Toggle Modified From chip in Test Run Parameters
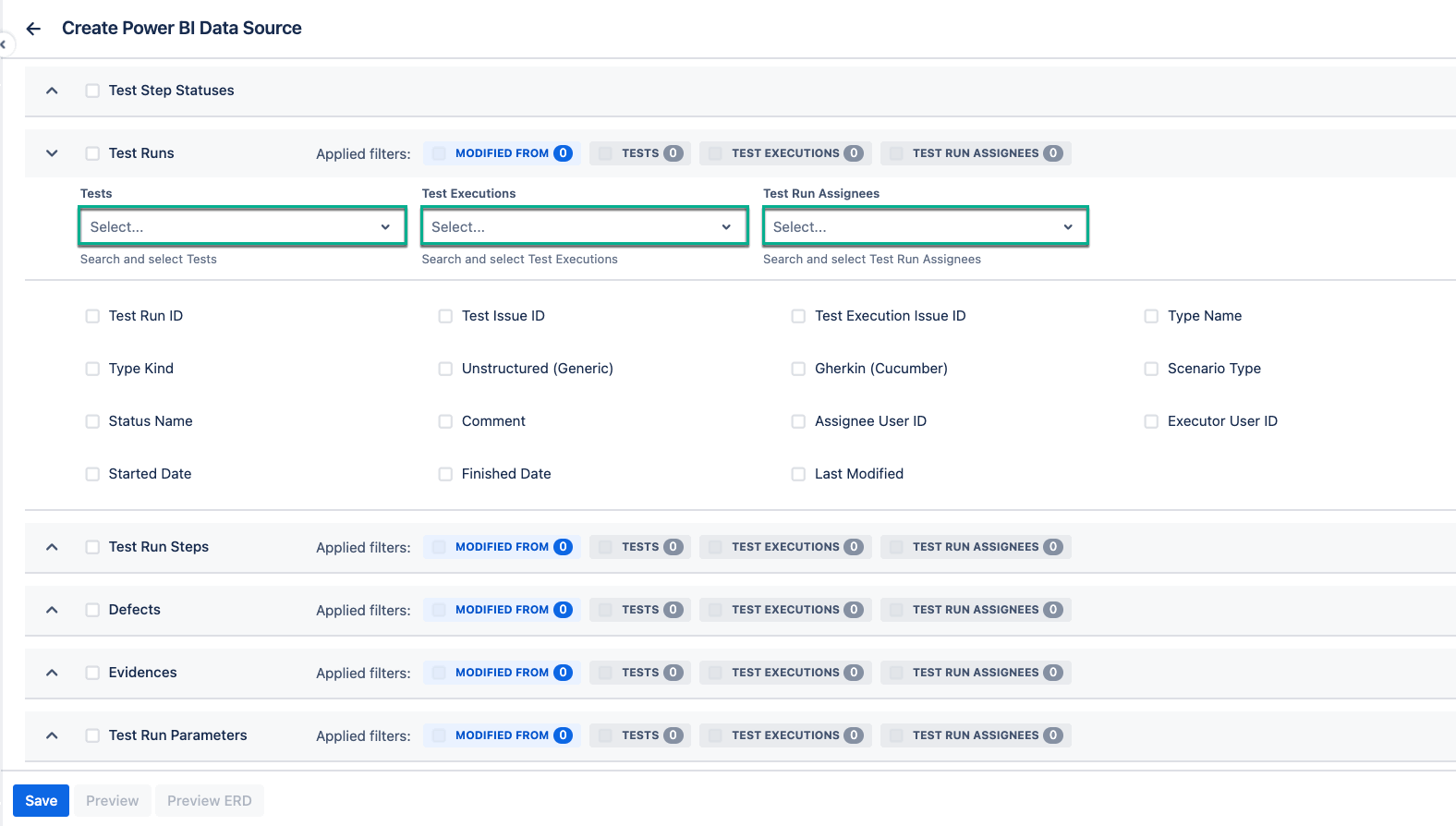Viewport: 1456px width, 826px height. pos(502,735)
